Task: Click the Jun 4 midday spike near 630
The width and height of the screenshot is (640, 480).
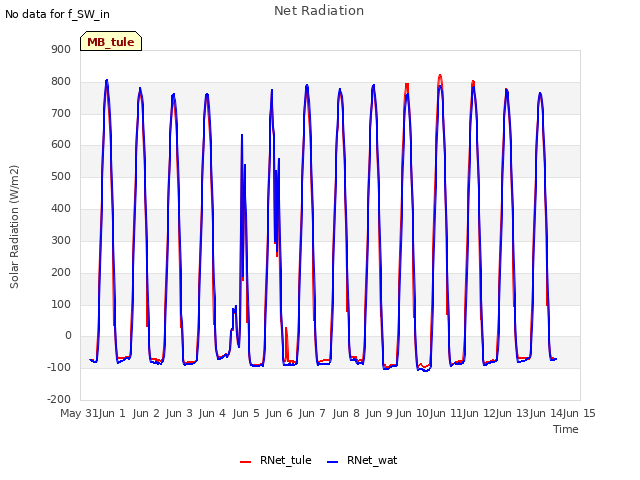Action: coord(242,136)
